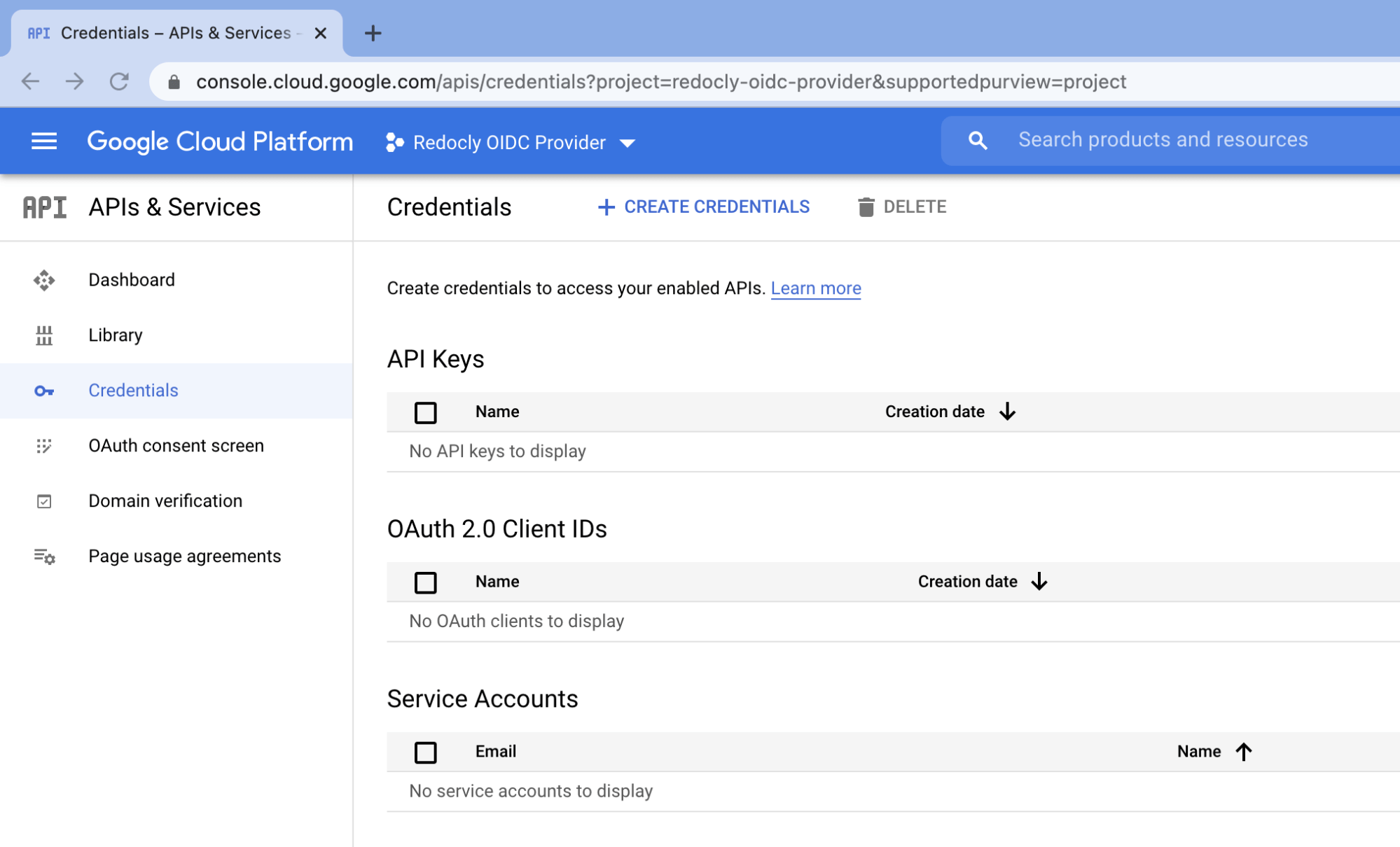Click the Learn more hyperlink
1400x847 pixels.
tap(816, 287)
